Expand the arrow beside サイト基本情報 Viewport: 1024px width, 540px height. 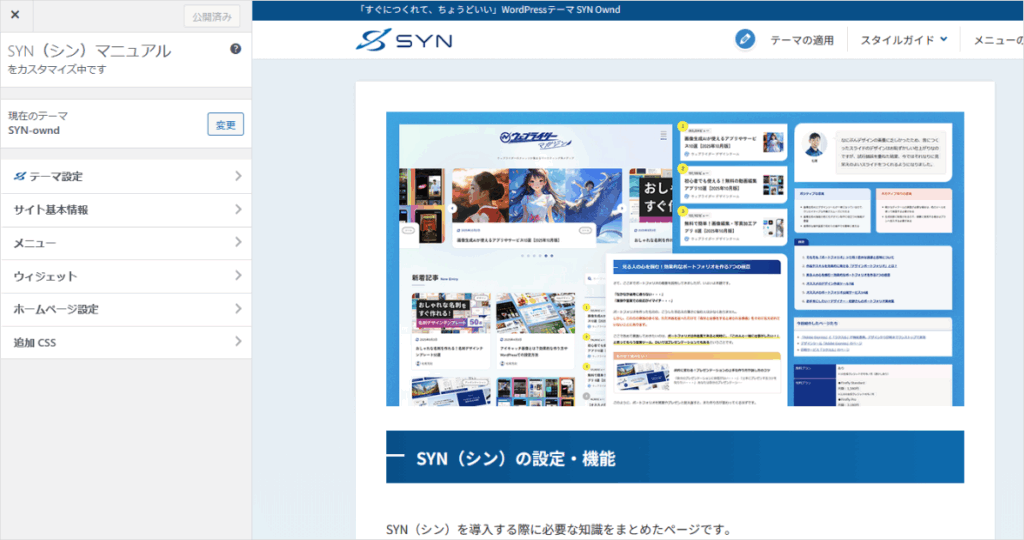(x=238, y=209)
